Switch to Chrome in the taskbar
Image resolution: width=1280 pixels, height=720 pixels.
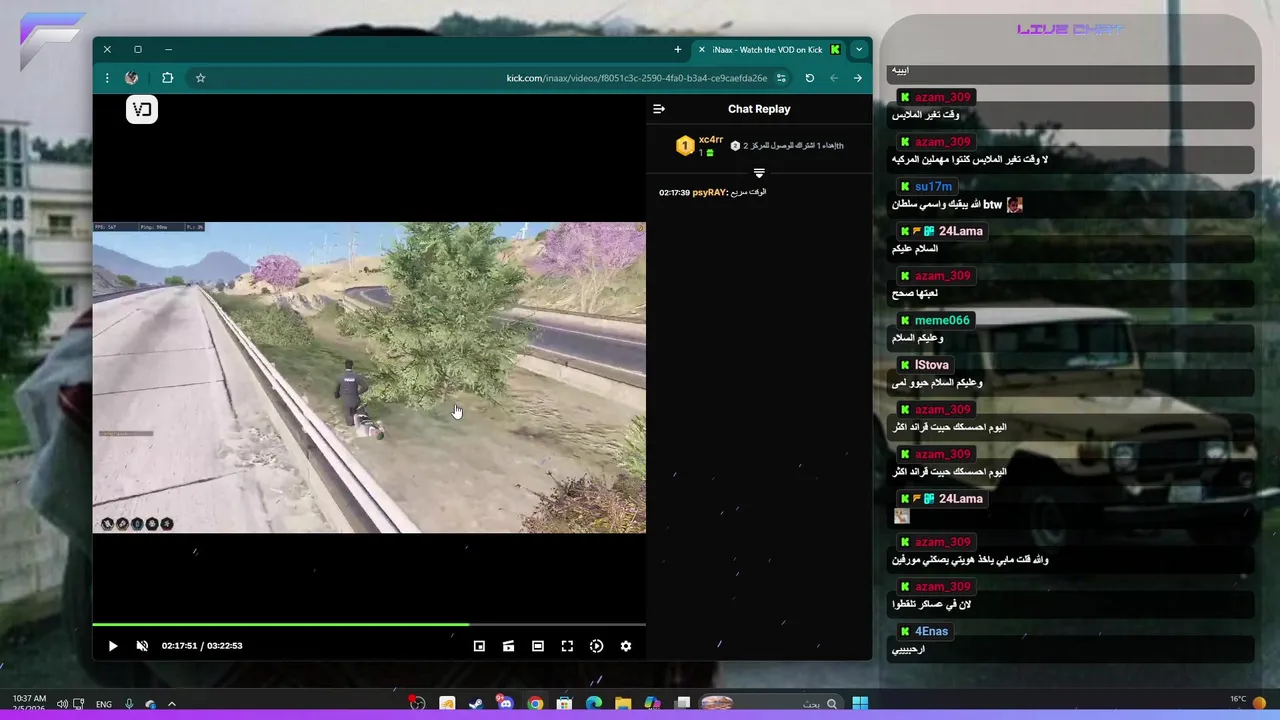(x=535, y=704)
